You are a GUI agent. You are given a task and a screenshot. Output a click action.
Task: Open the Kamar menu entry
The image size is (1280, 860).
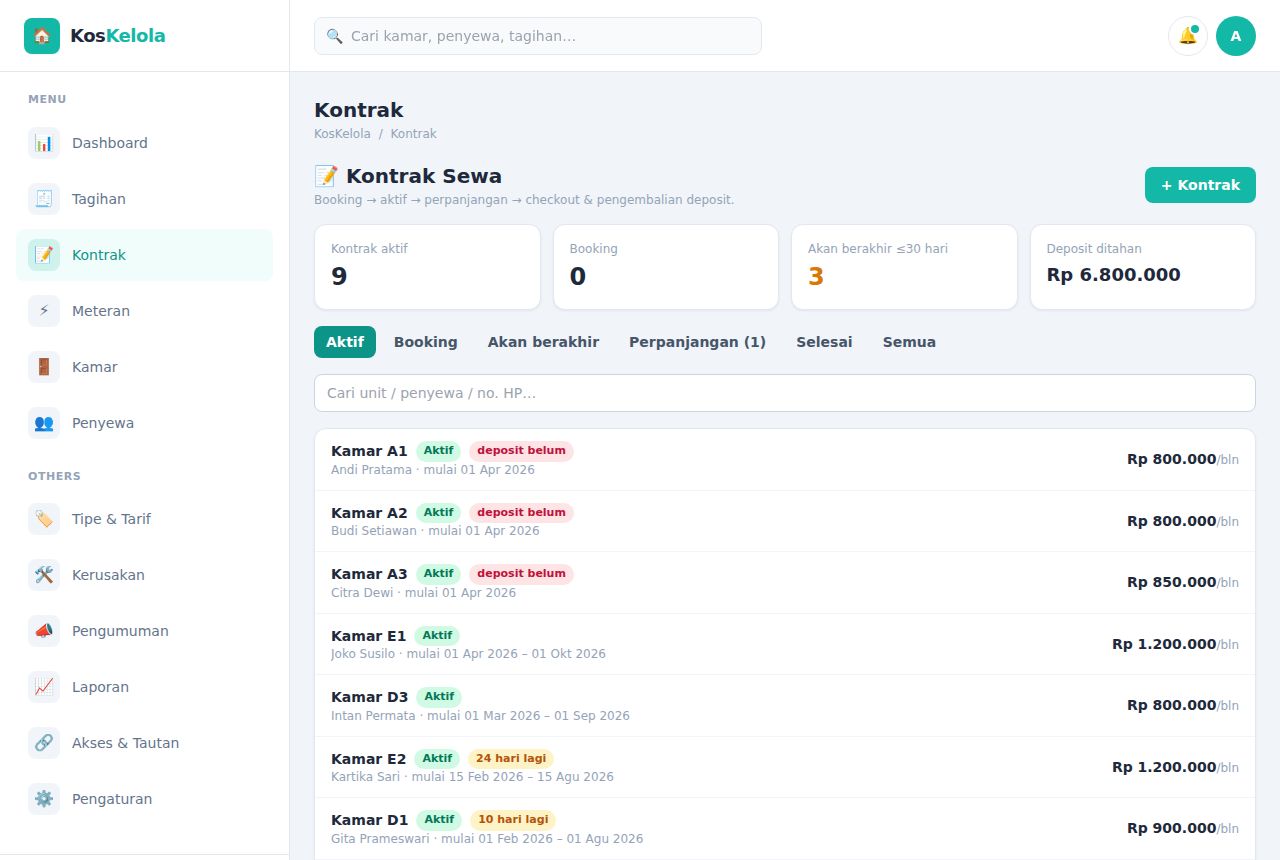144,367
